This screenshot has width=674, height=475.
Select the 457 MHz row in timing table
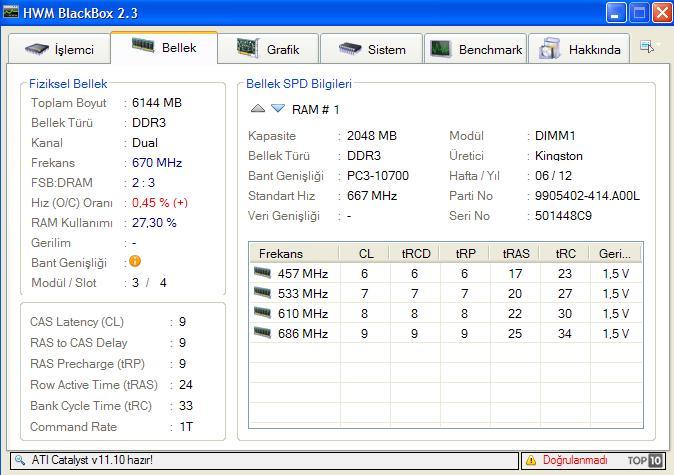pos(303,273)
